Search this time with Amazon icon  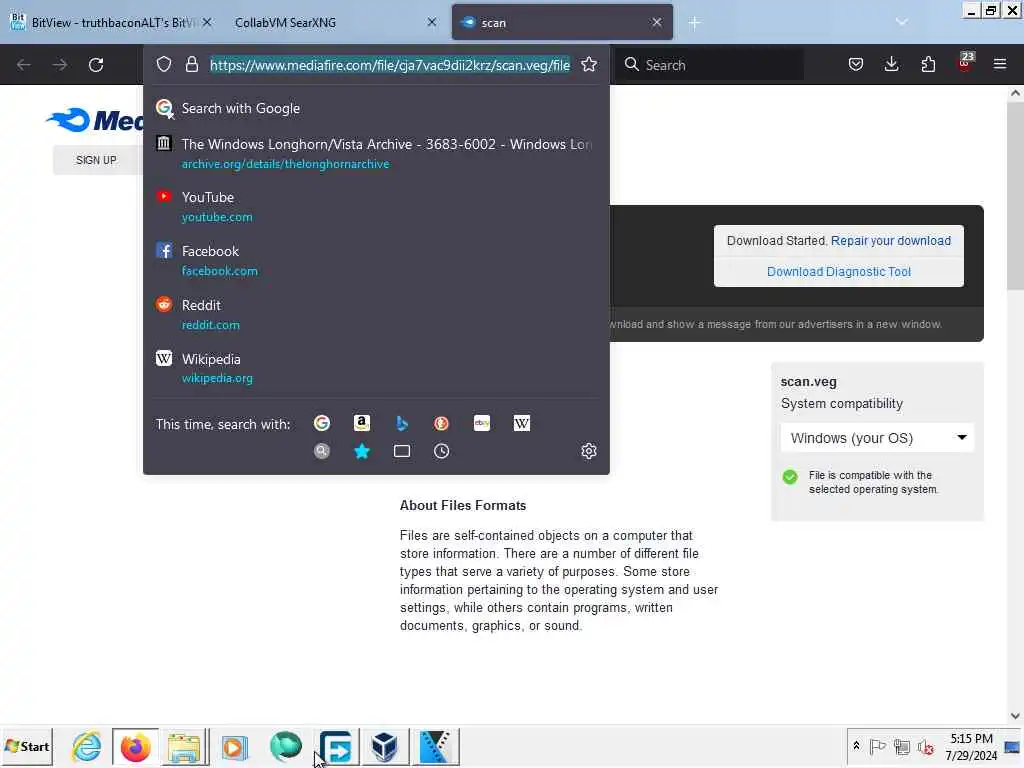[x=362, y=423]
